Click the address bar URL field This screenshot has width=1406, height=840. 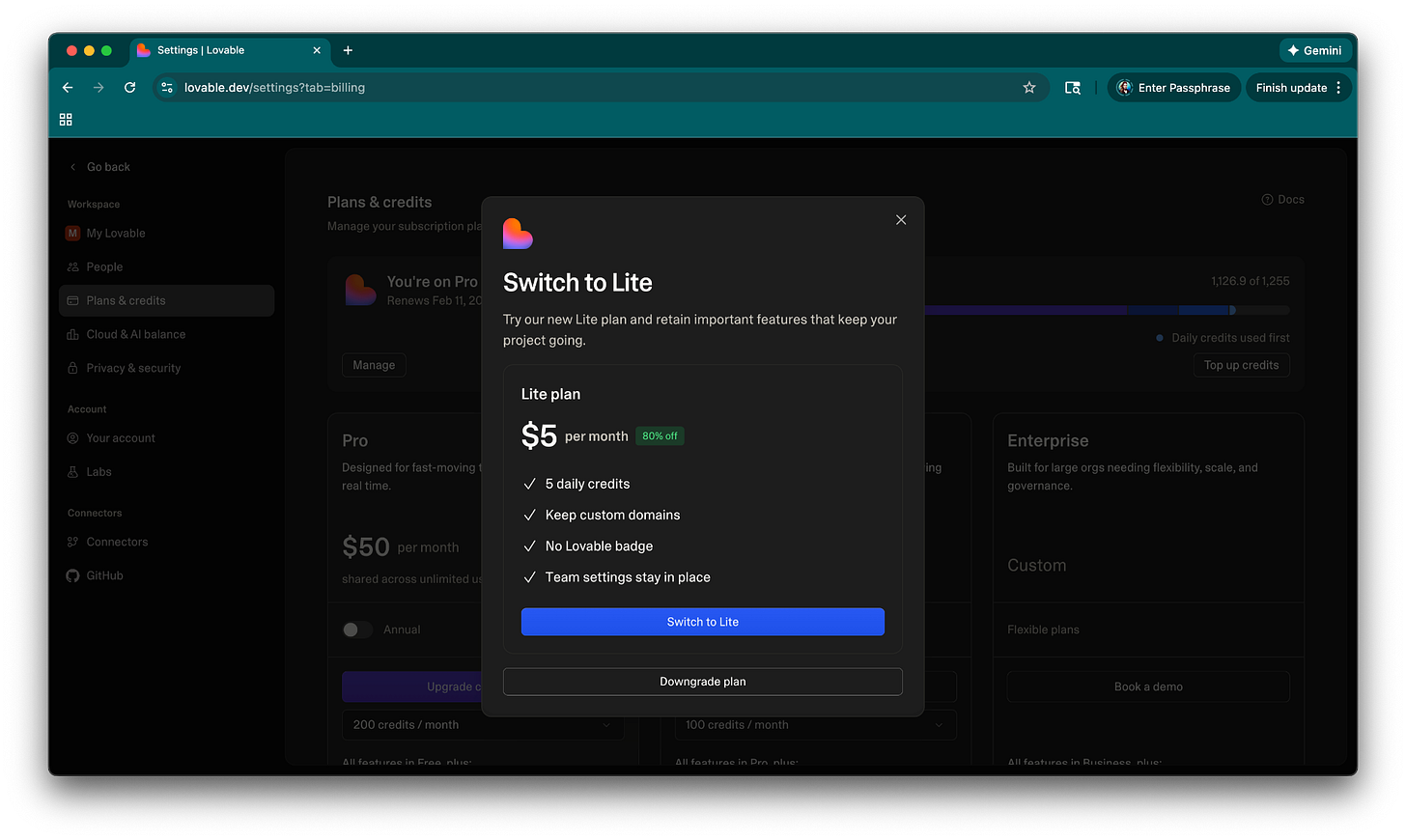point(599,87)
